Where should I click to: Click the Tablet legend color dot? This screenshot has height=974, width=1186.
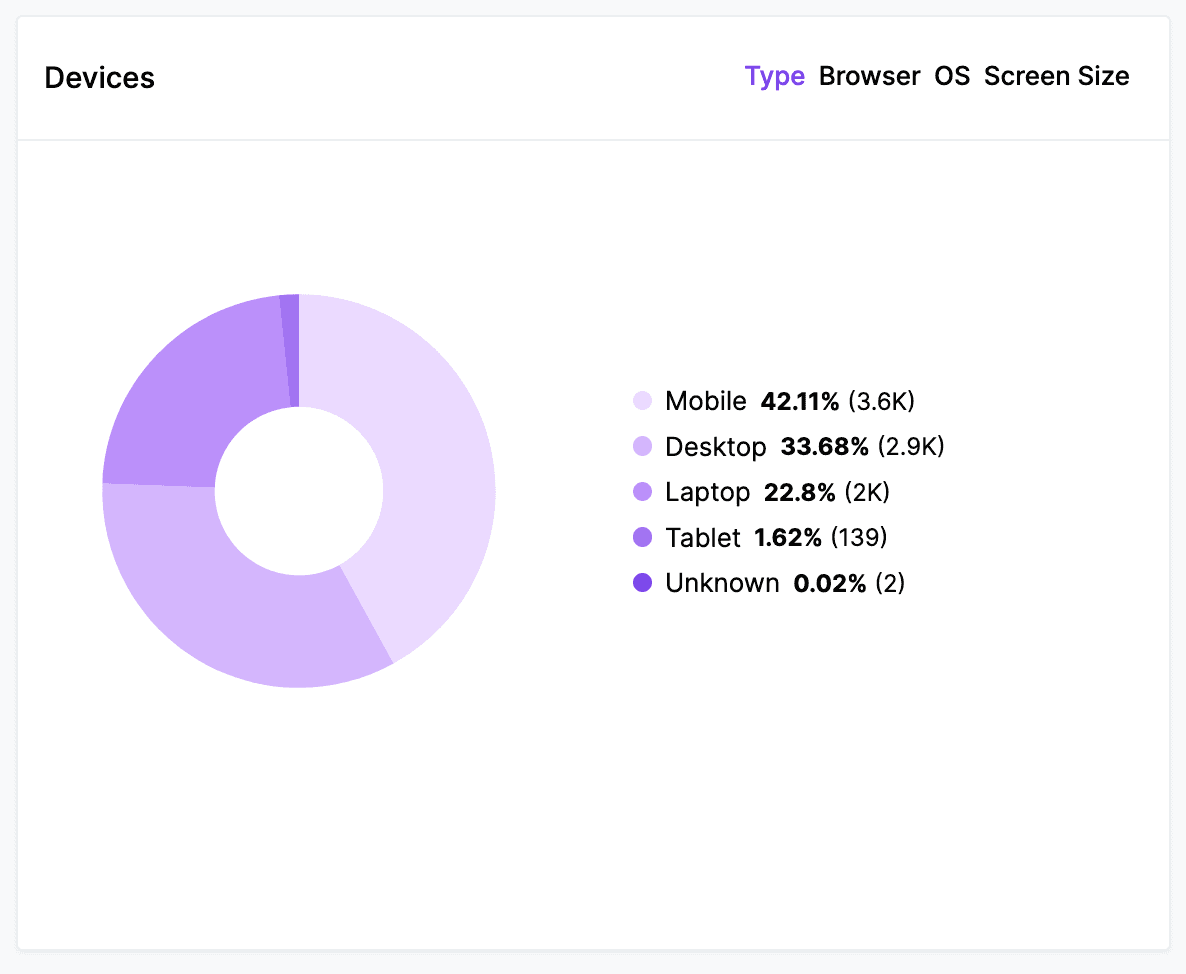(x=643, y=538)
